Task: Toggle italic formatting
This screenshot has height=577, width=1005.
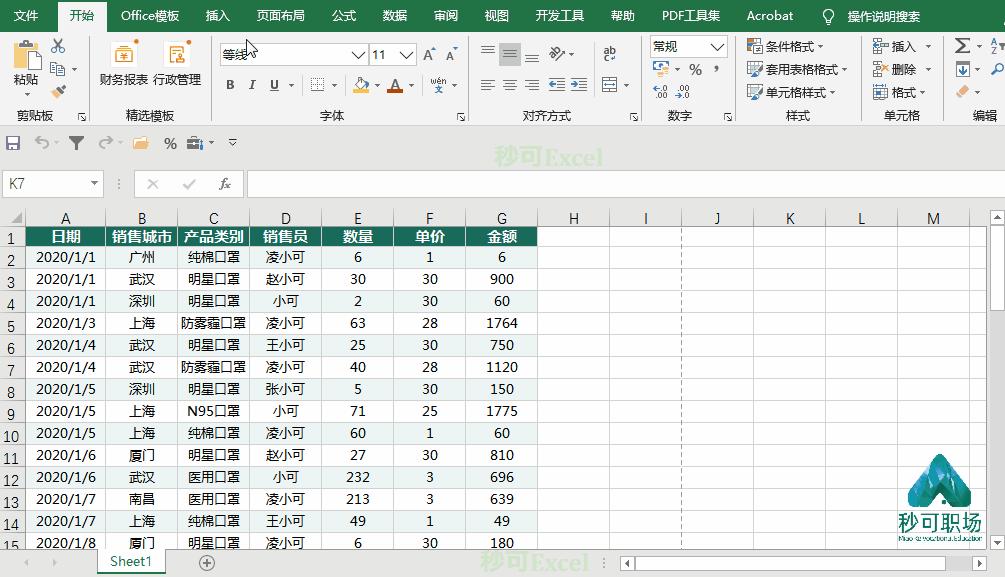Action: click(250, 85)
